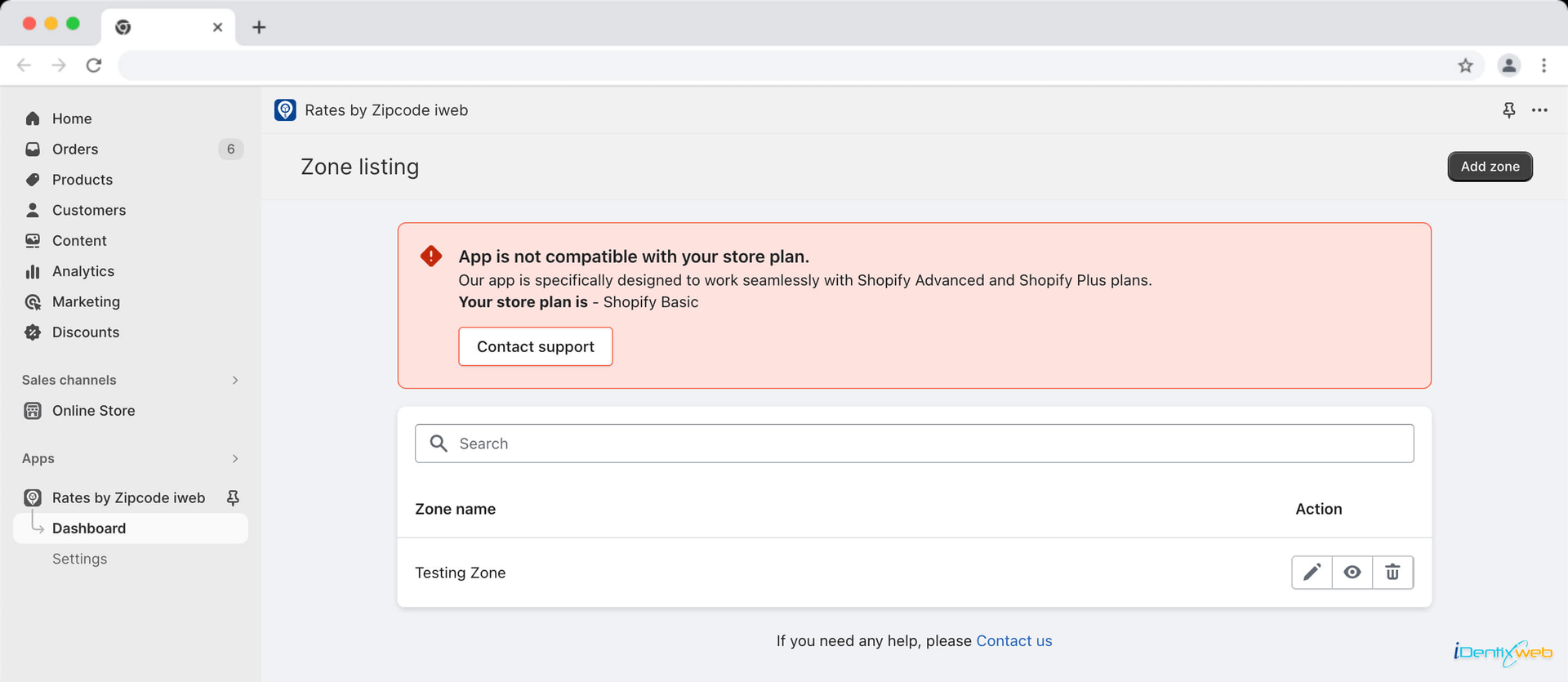Click the Testing Zone row name
This screenshot has width=1568, height=682.
[460, 573]
